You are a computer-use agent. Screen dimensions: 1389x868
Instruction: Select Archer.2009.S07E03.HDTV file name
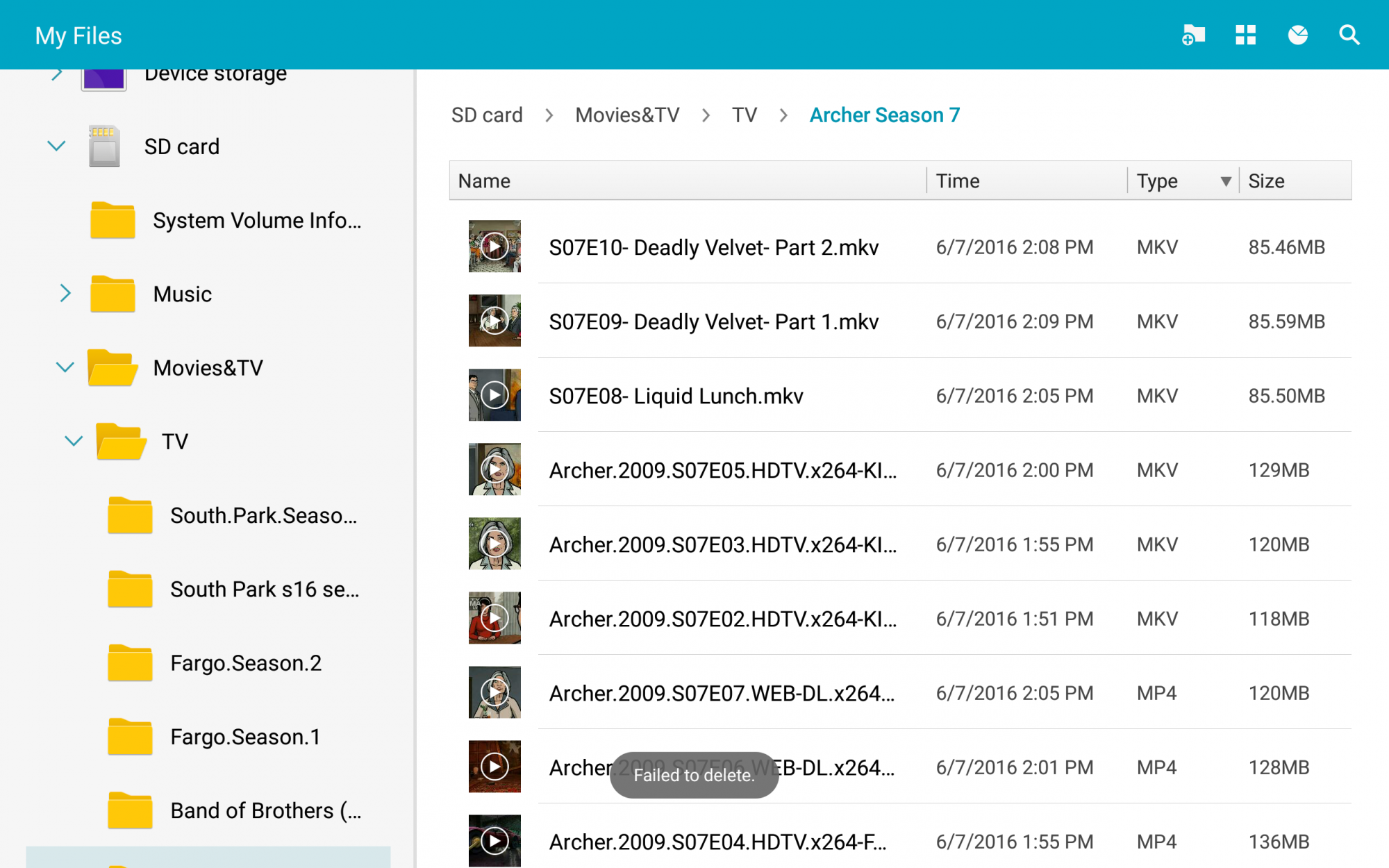(723, 544)
